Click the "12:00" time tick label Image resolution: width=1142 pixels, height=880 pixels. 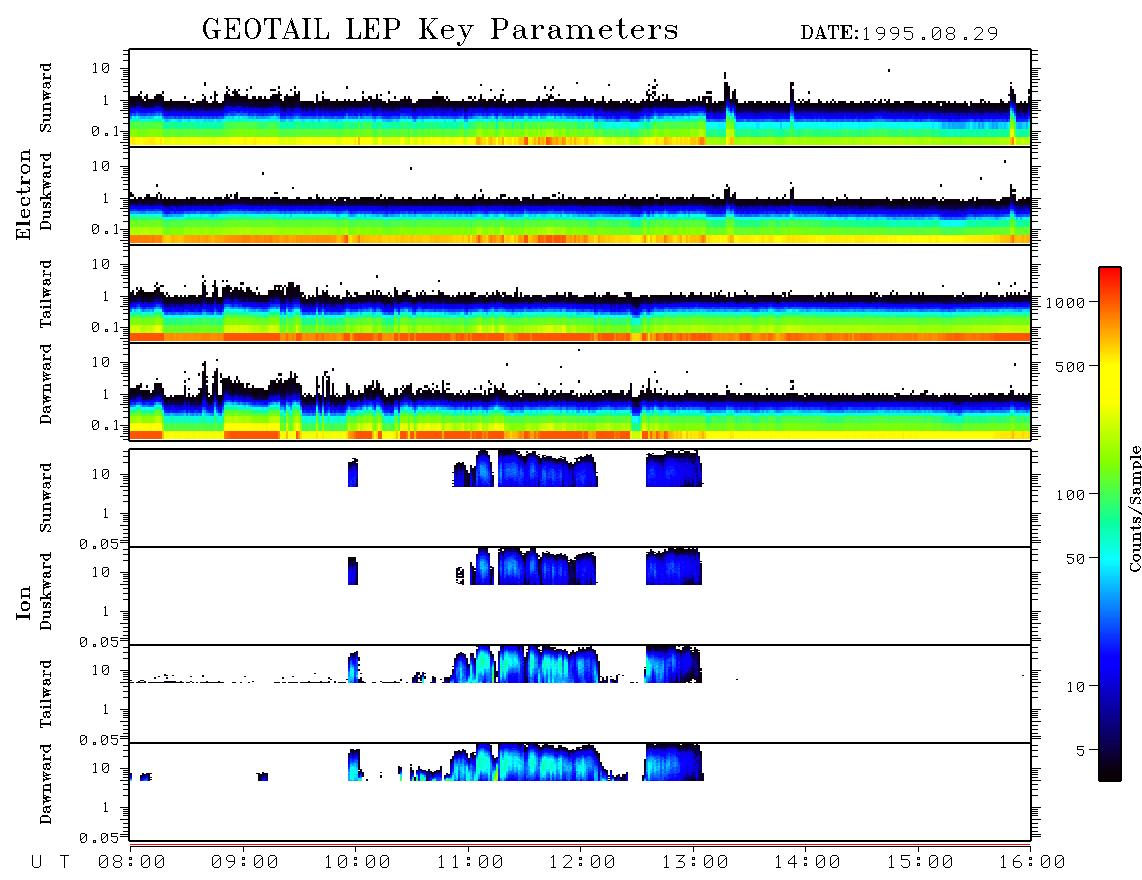pos(582,862)
